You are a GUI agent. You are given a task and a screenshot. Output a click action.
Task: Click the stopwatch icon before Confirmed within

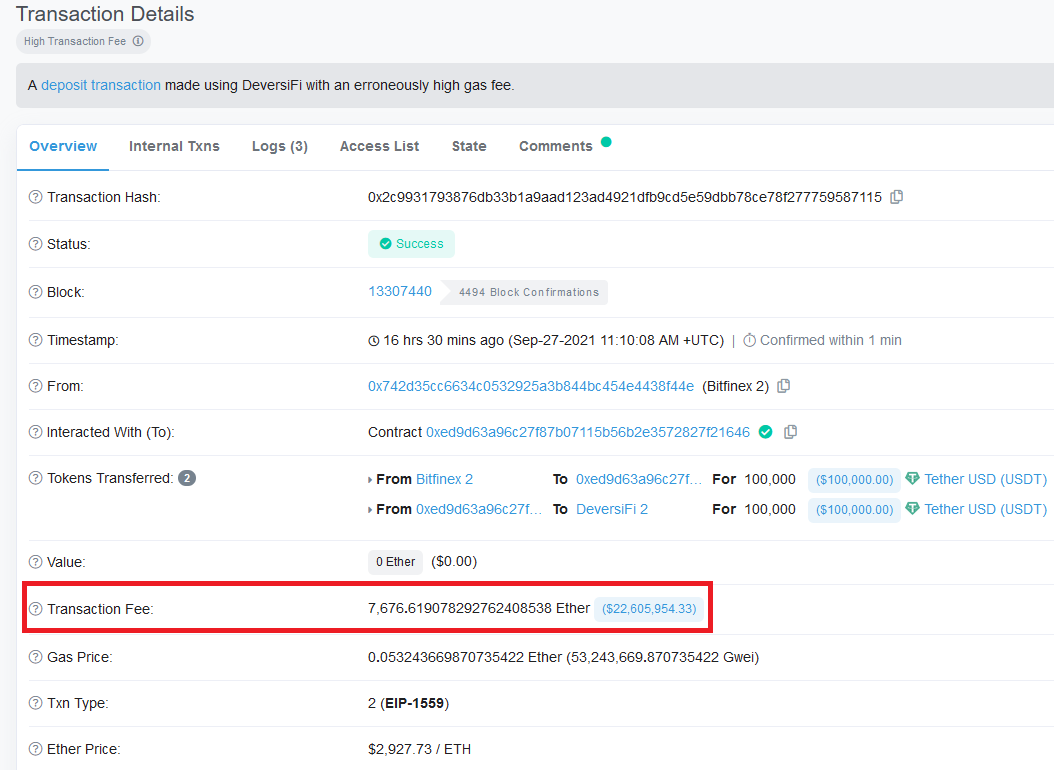[749, 340]
